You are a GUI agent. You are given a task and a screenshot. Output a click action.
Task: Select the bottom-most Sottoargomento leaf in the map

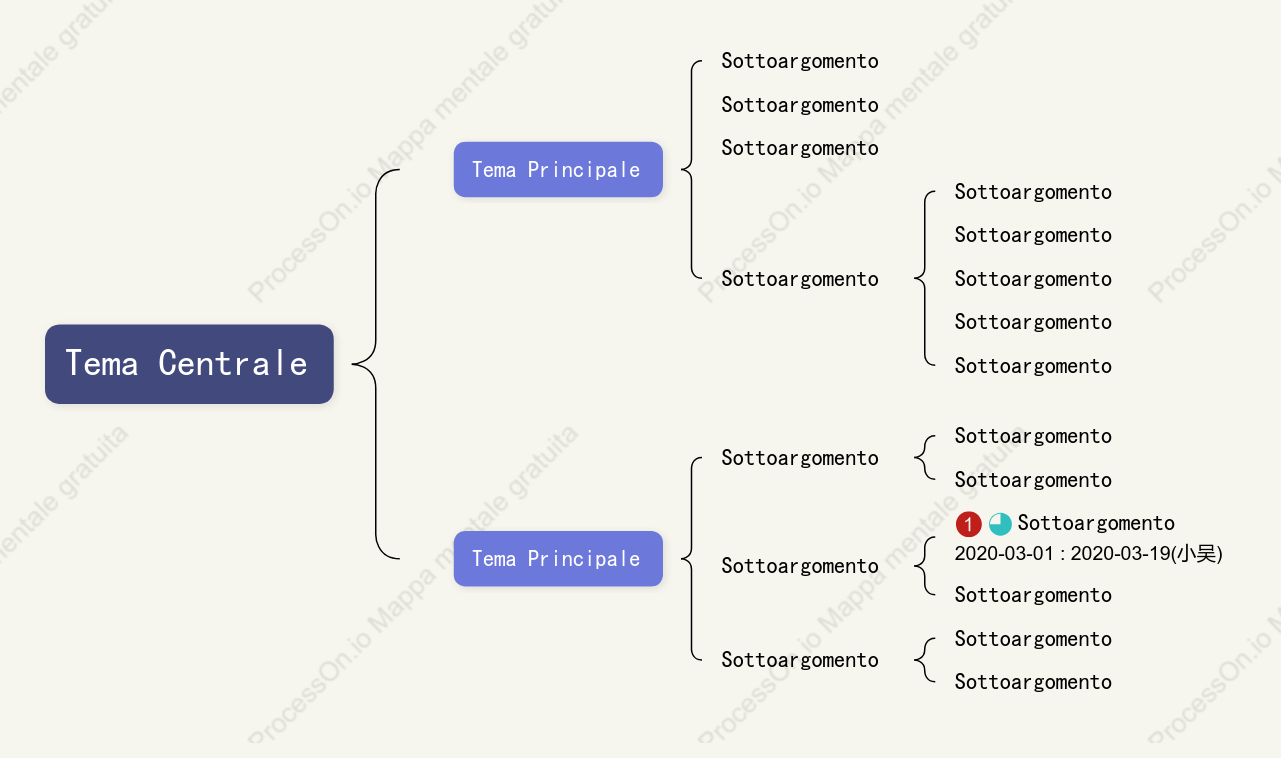coord(1033,682)
